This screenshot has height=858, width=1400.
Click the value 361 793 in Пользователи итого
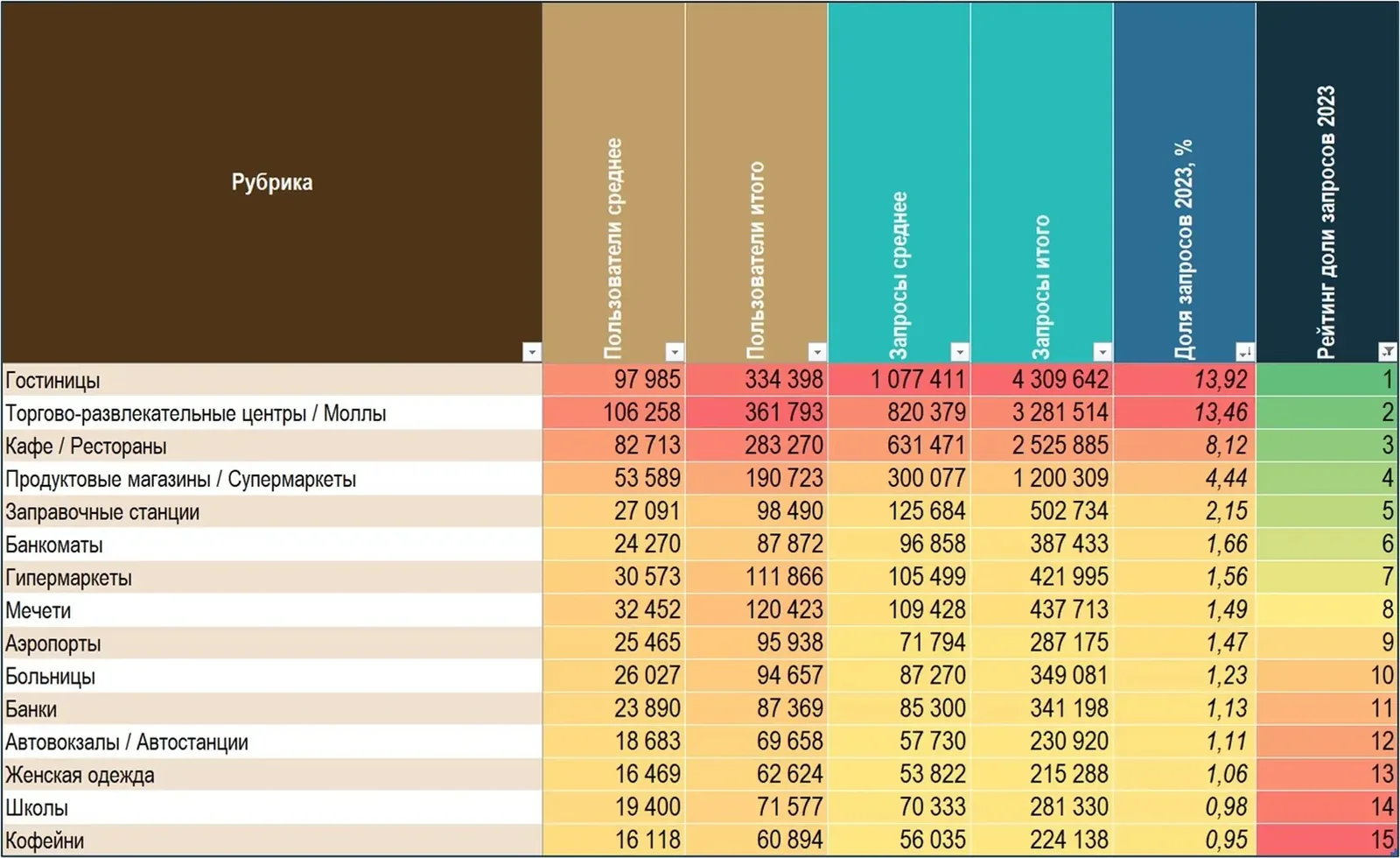756,413
